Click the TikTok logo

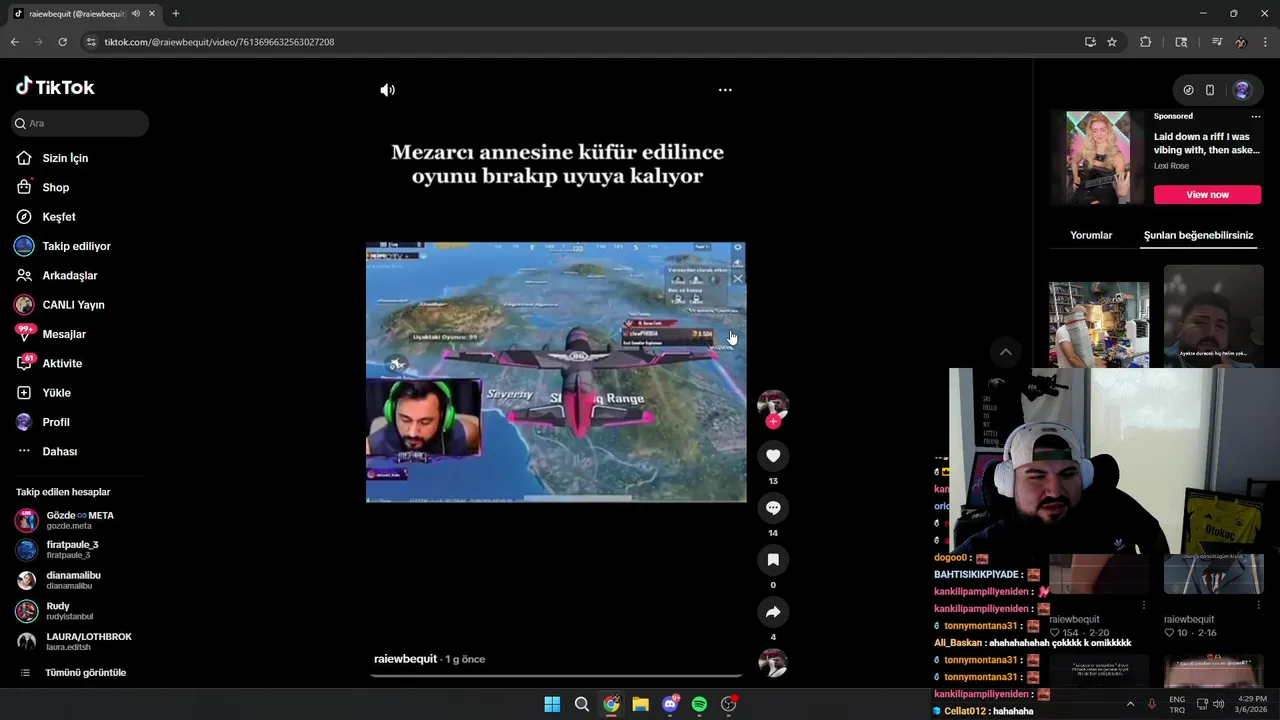click(x=55, y=87)
